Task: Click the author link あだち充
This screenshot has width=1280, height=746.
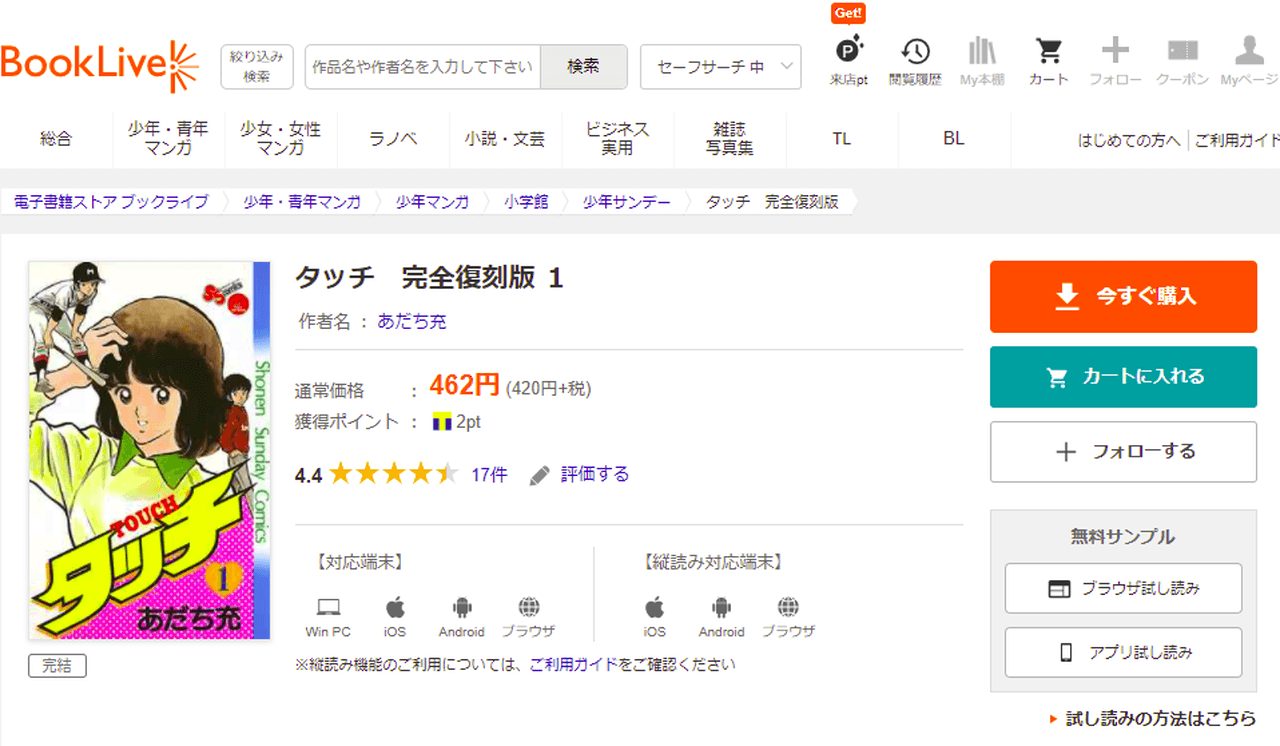Action: pyautogui.click(x=412, y=322)
